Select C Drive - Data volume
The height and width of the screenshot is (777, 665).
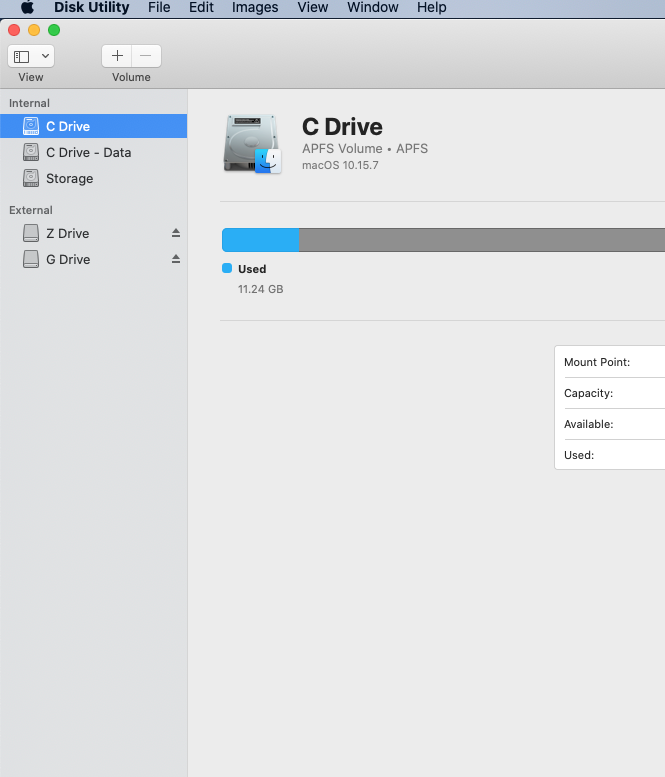click(94, 152)
